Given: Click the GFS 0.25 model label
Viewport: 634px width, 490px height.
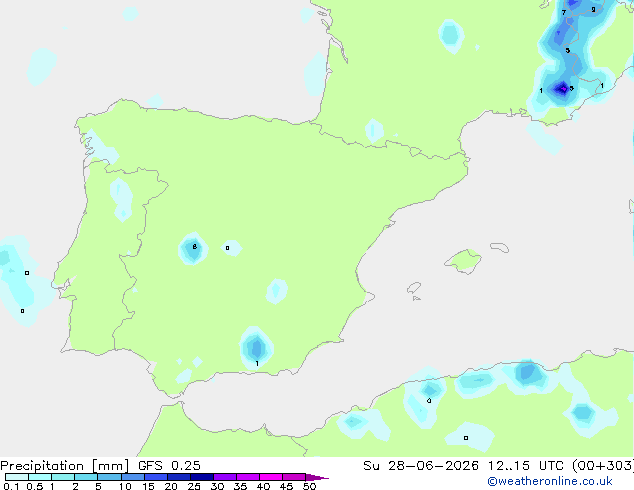Looking at the screenshot, I should coord(169,466).
